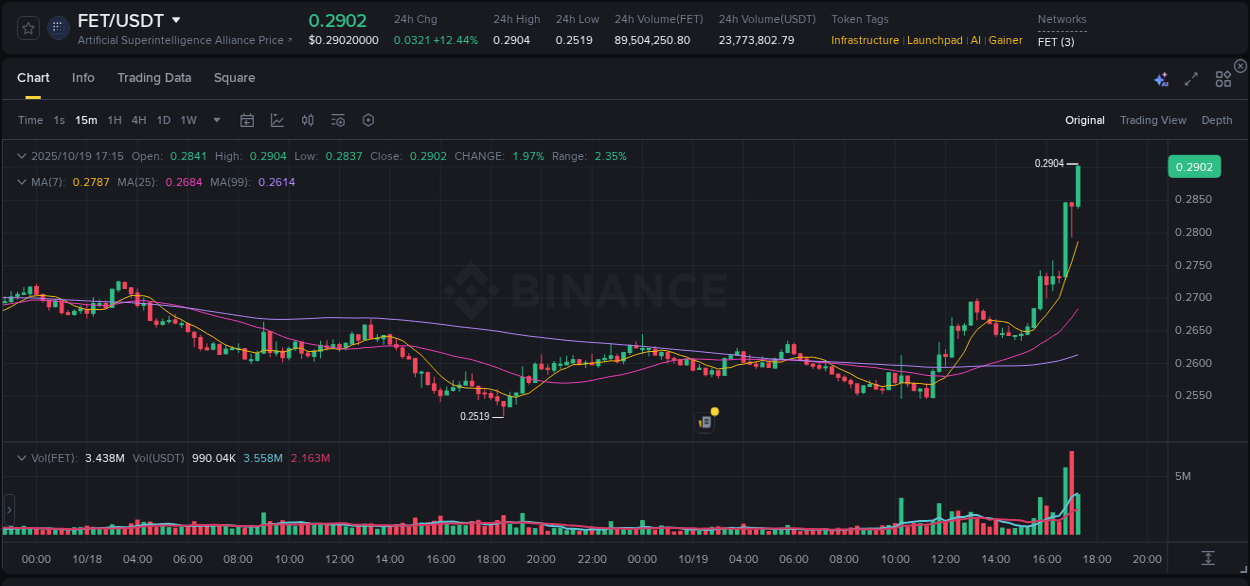Click the go-to-date calendar icon
Screen dimensions: 1250x586
click(x=247, y=120)
